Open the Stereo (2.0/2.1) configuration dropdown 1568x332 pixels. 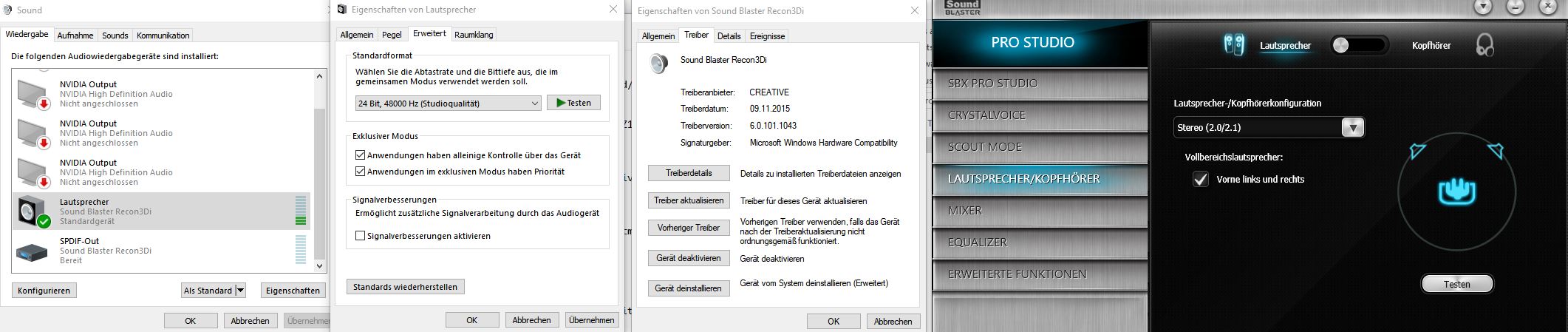[1269, 127]
